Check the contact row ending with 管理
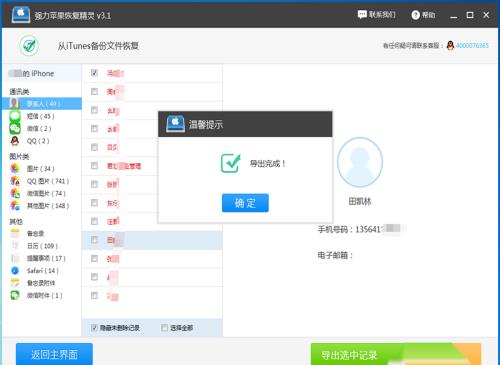Viewport: 500px width, 365px height. click(x=94, y=166)
